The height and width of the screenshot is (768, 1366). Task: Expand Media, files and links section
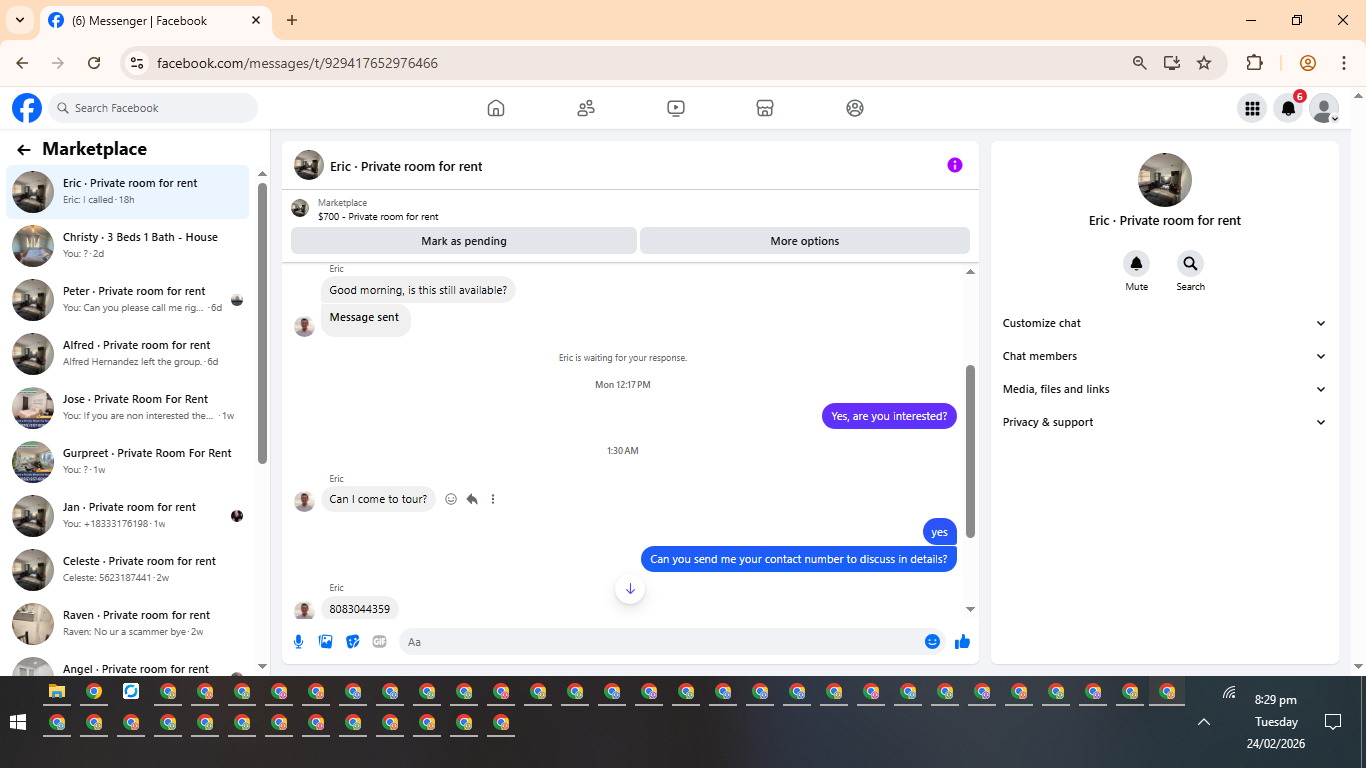pos(1165,389)
